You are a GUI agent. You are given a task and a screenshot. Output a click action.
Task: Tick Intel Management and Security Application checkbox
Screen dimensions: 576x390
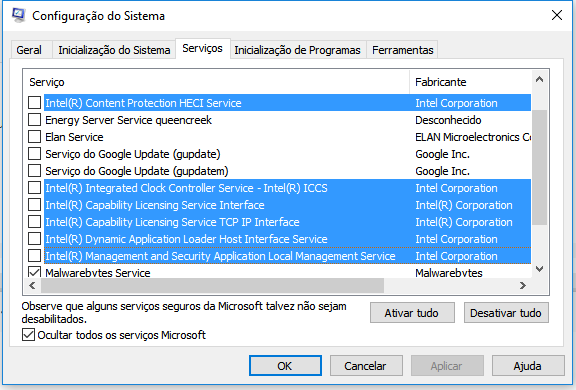(35, 256)
